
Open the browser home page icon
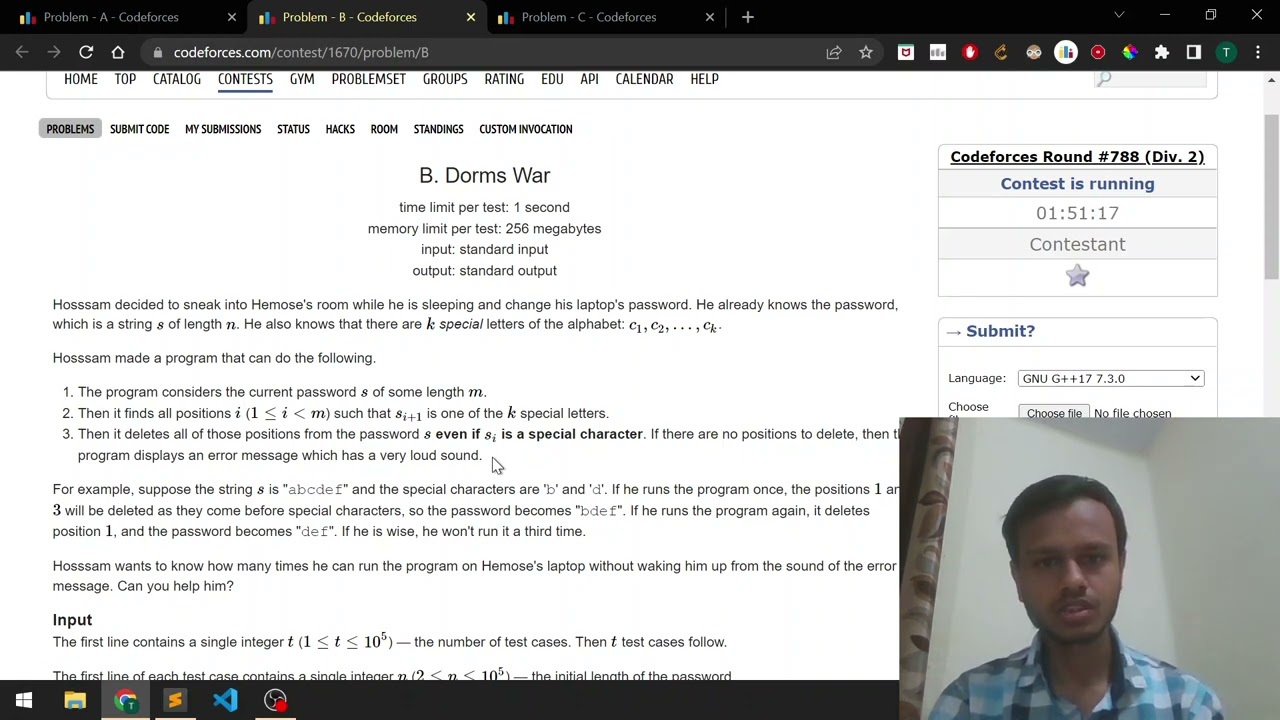tap(118, 52)
